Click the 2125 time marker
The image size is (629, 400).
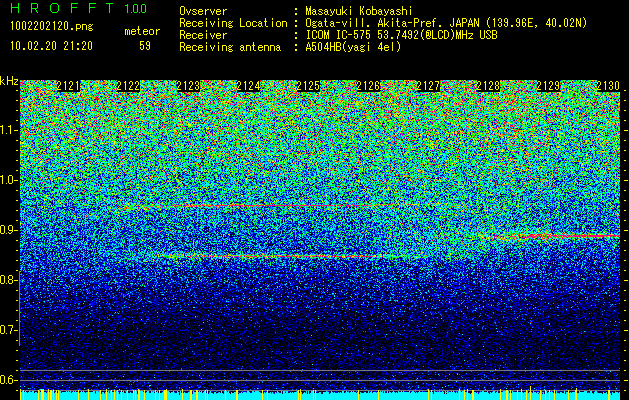(x=308, y=86)
